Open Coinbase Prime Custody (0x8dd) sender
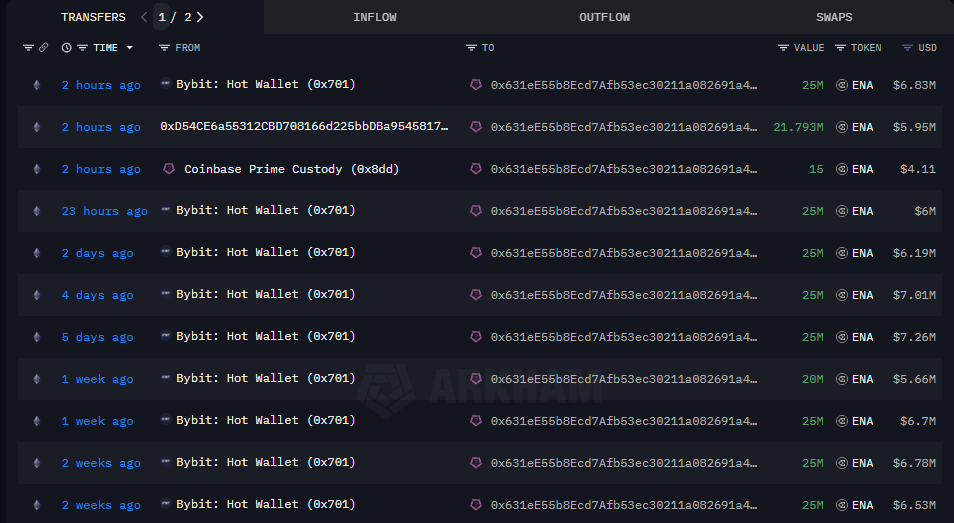Screen dimensions: 954x523 (291, 169)
